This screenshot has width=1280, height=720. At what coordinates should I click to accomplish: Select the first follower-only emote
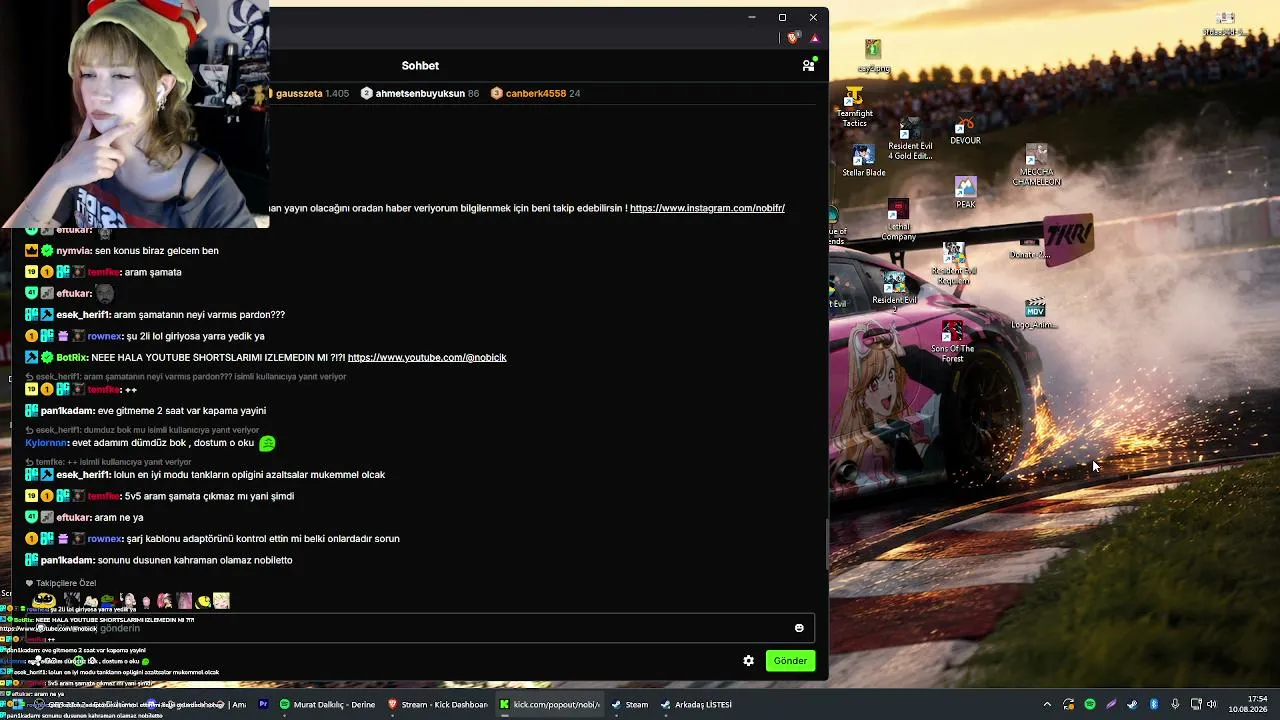(x=44, y=600)
